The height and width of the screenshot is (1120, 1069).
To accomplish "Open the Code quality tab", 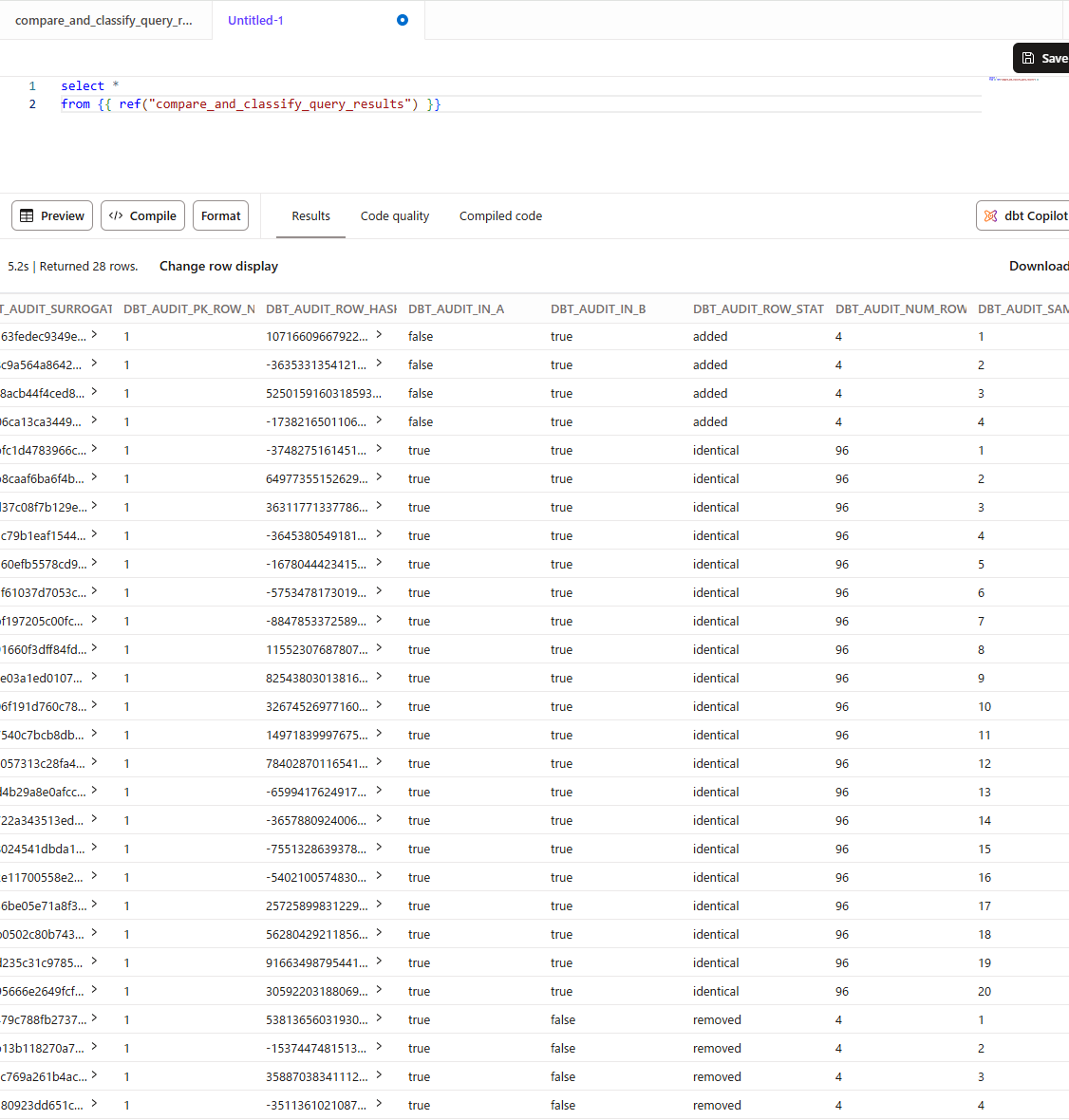I will [x=394, y=215].
